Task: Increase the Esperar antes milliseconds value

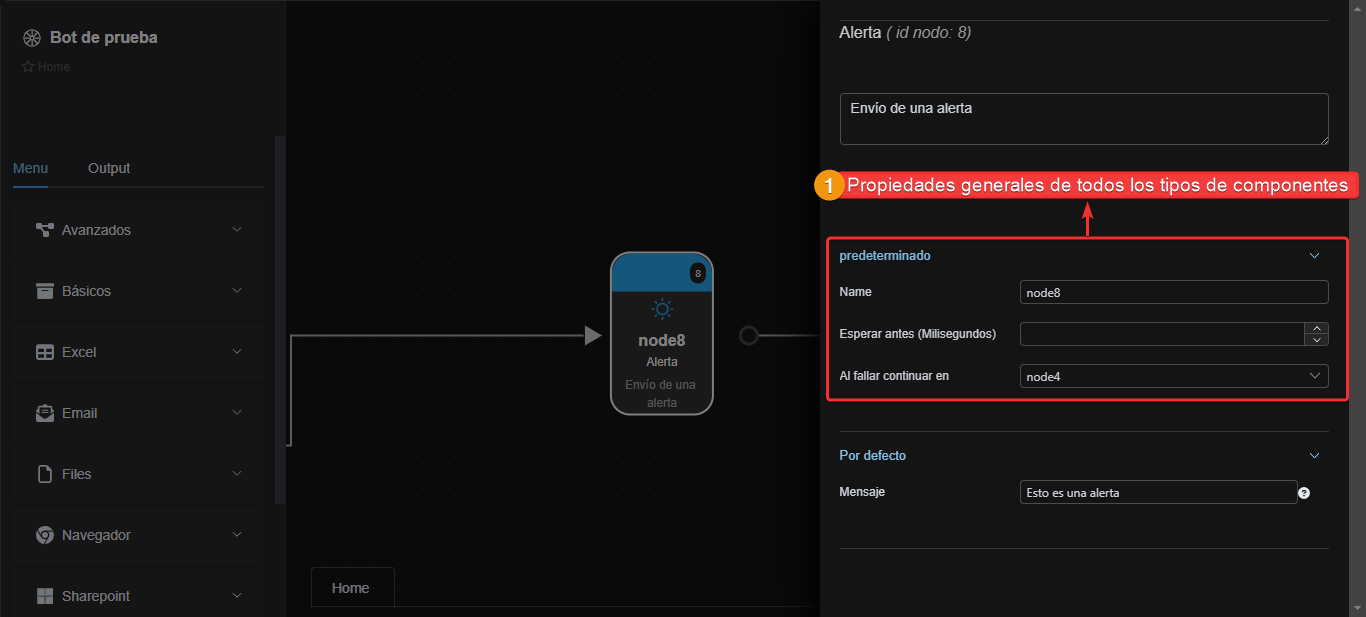Action: 1318,328
